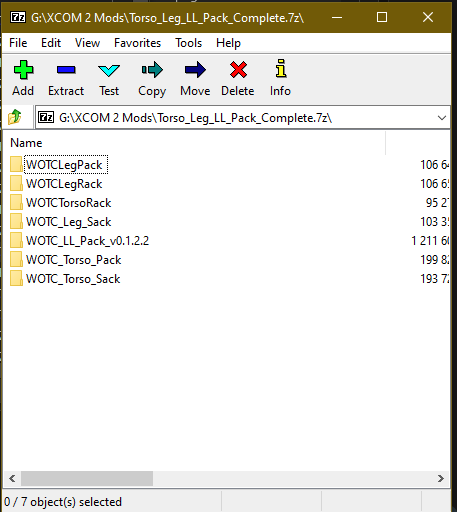
Task: Click the Copy arrow icon
Action: tap(152, 70)
